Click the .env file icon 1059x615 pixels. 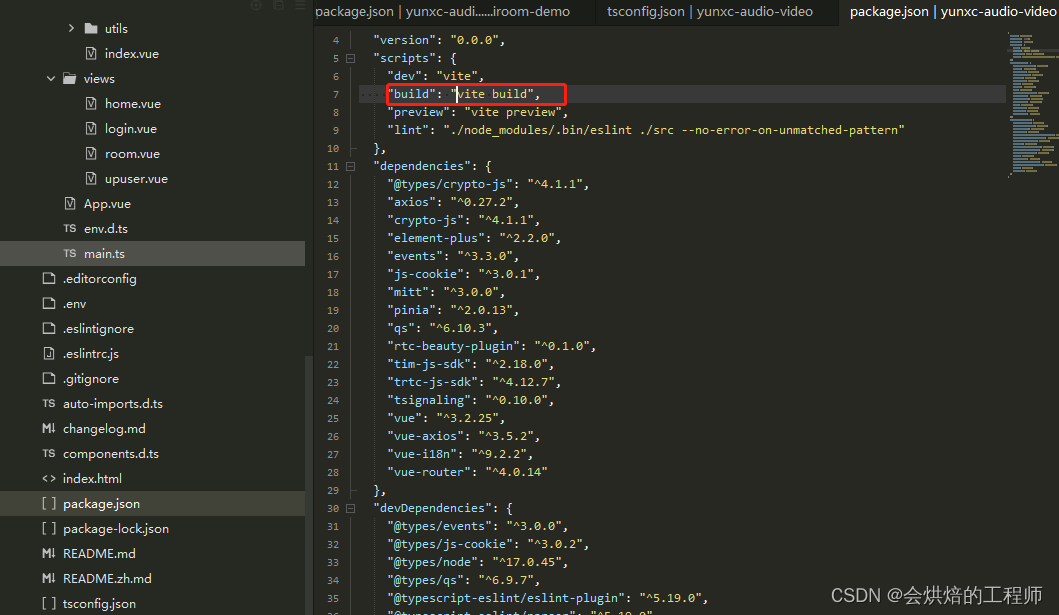coord(49,303)
